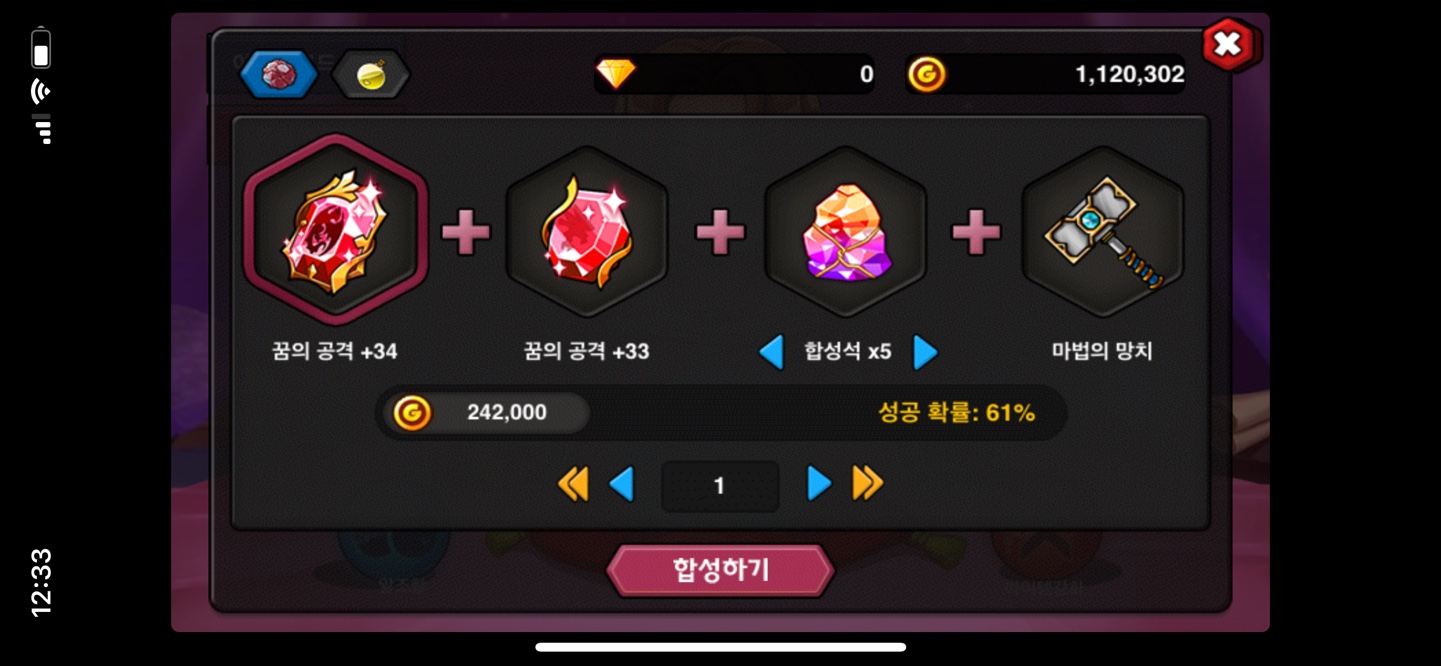The width and height of the screenshot is (1441, 666).
Task: Tap the 합성하기 synthesize button
Action: [720, 570]
